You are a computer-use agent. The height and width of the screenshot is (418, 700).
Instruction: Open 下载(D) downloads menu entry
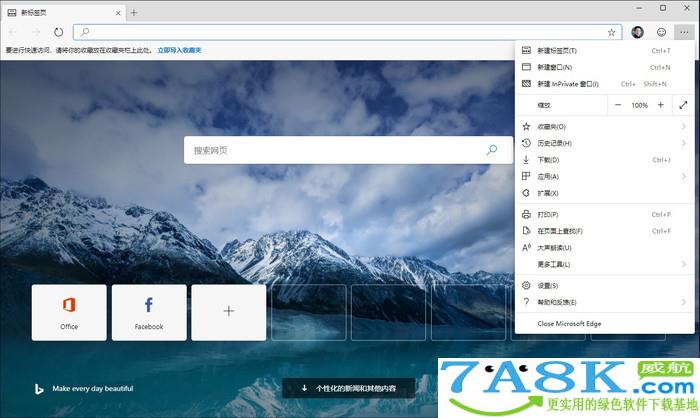tap(604, 160)
